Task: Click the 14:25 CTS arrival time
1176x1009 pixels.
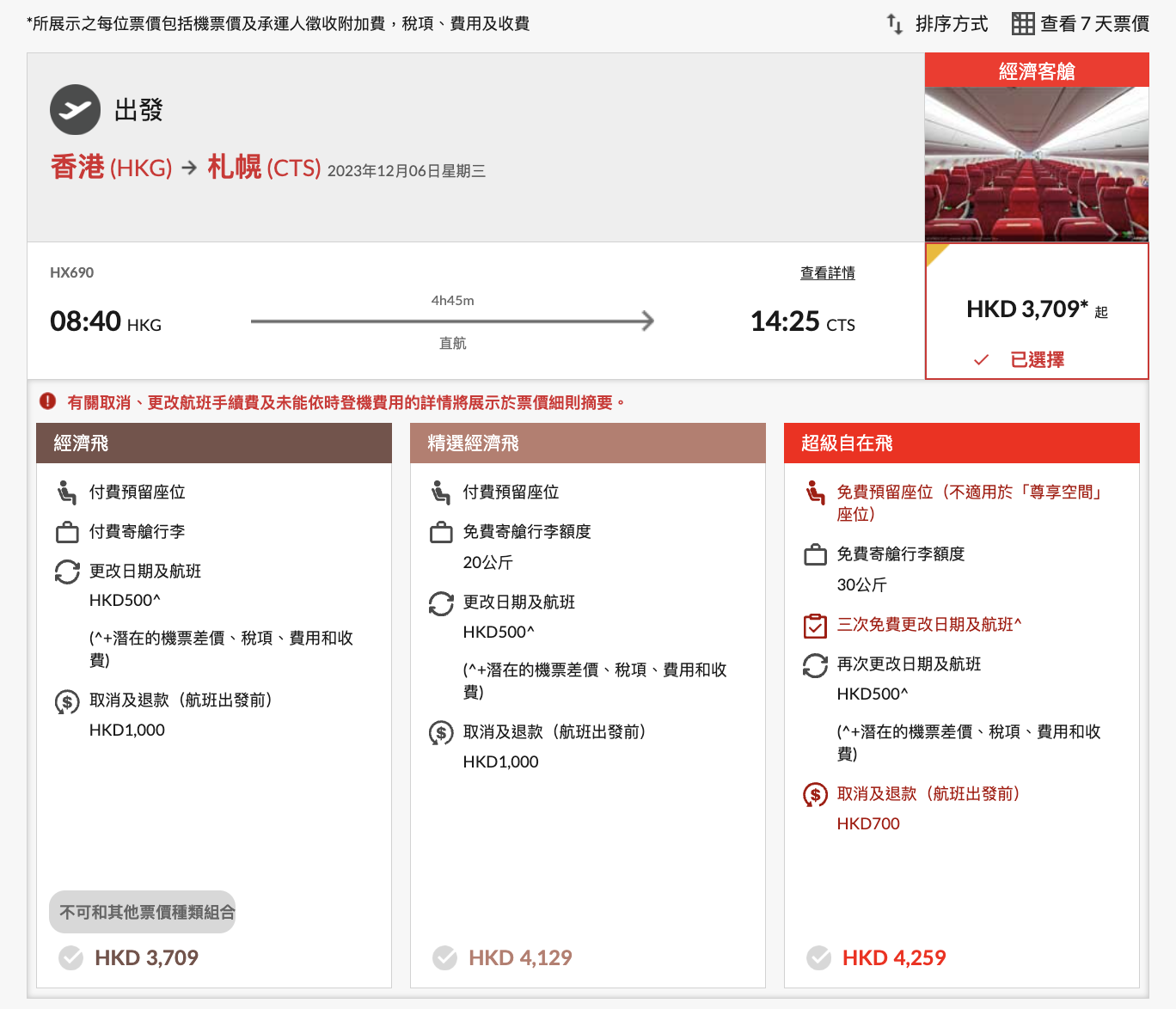Action: point(803,321)
